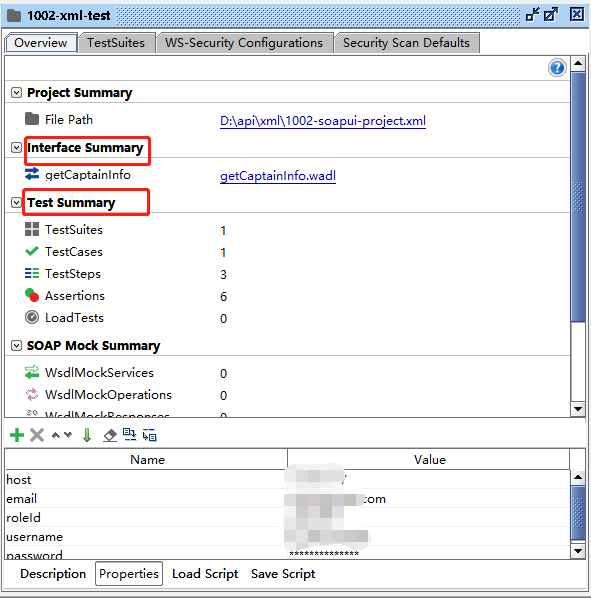This screenshot has height=599, width=591.
Task: Collapse the Test Summary section
Action: point(16,202)
